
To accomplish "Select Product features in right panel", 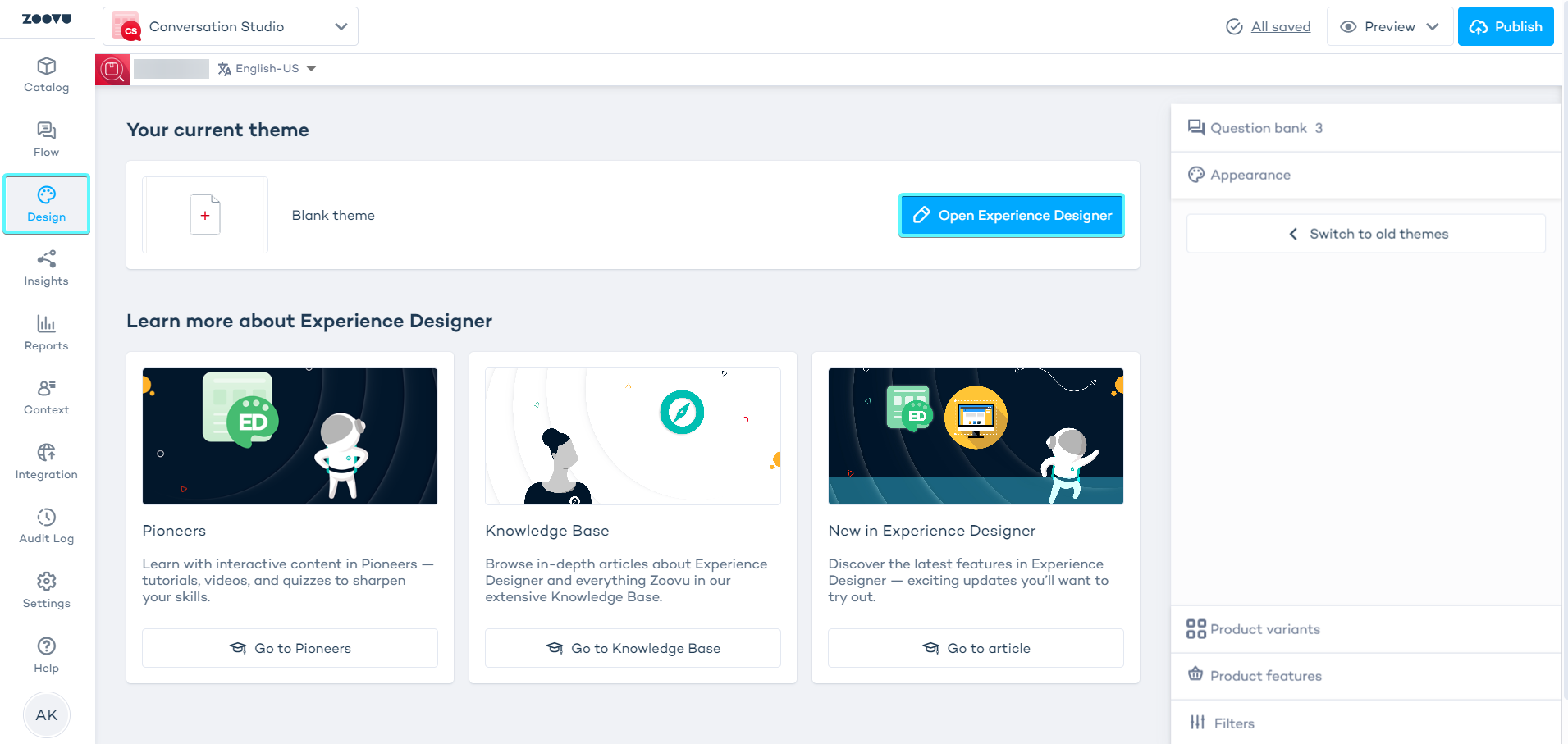I will click(x=1265, y=675).
